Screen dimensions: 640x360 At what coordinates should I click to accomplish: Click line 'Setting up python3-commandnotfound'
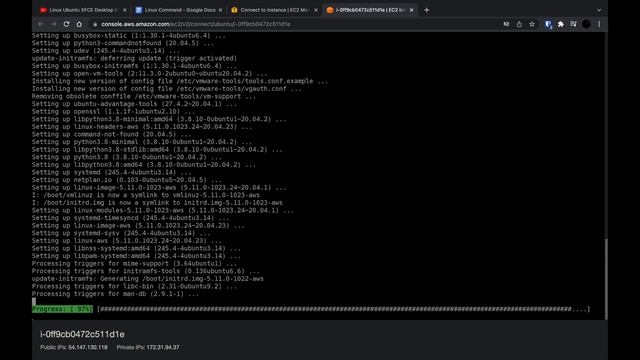123,43
